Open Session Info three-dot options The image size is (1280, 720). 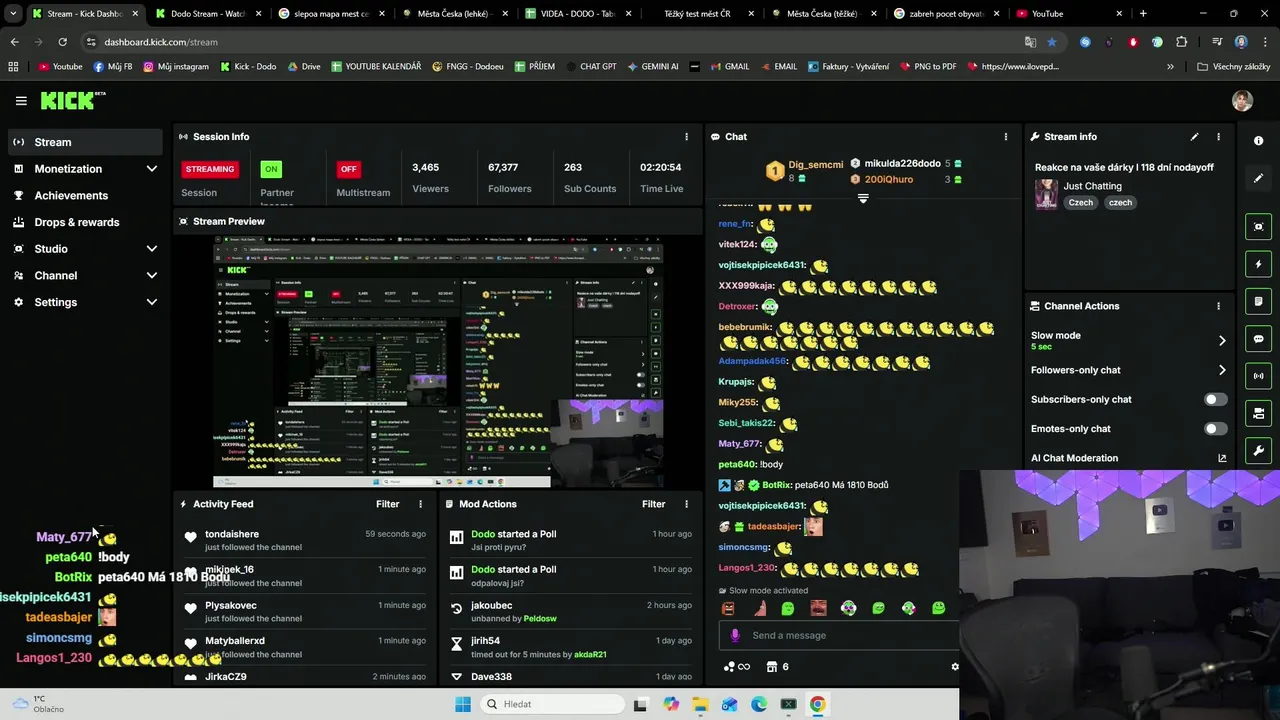tap(686, 137)
